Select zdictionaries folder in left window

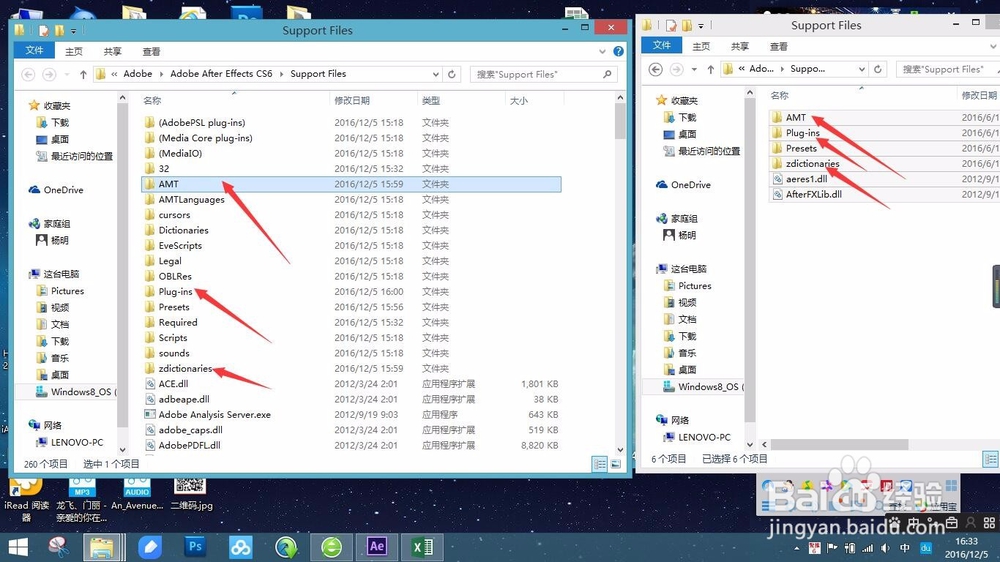coord(185,369)
